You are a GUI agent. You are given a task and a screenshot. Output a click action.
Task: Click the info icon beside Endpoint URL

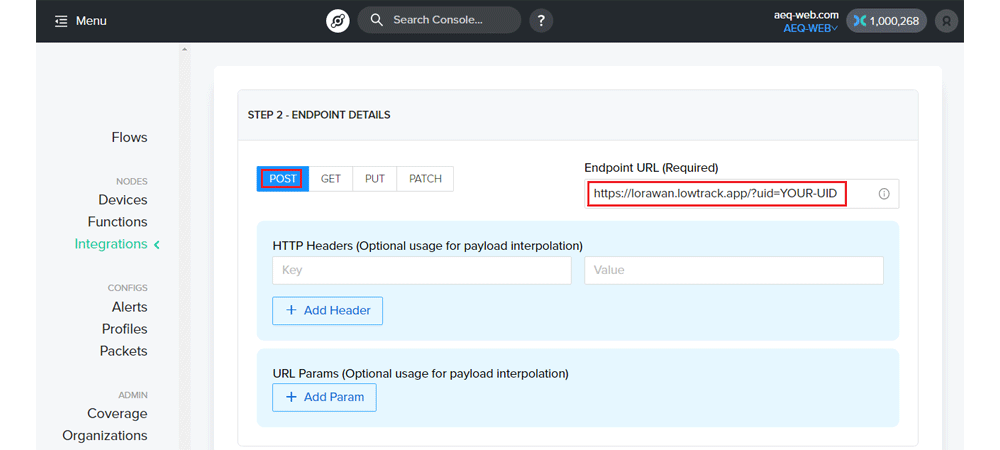point(884,194)
